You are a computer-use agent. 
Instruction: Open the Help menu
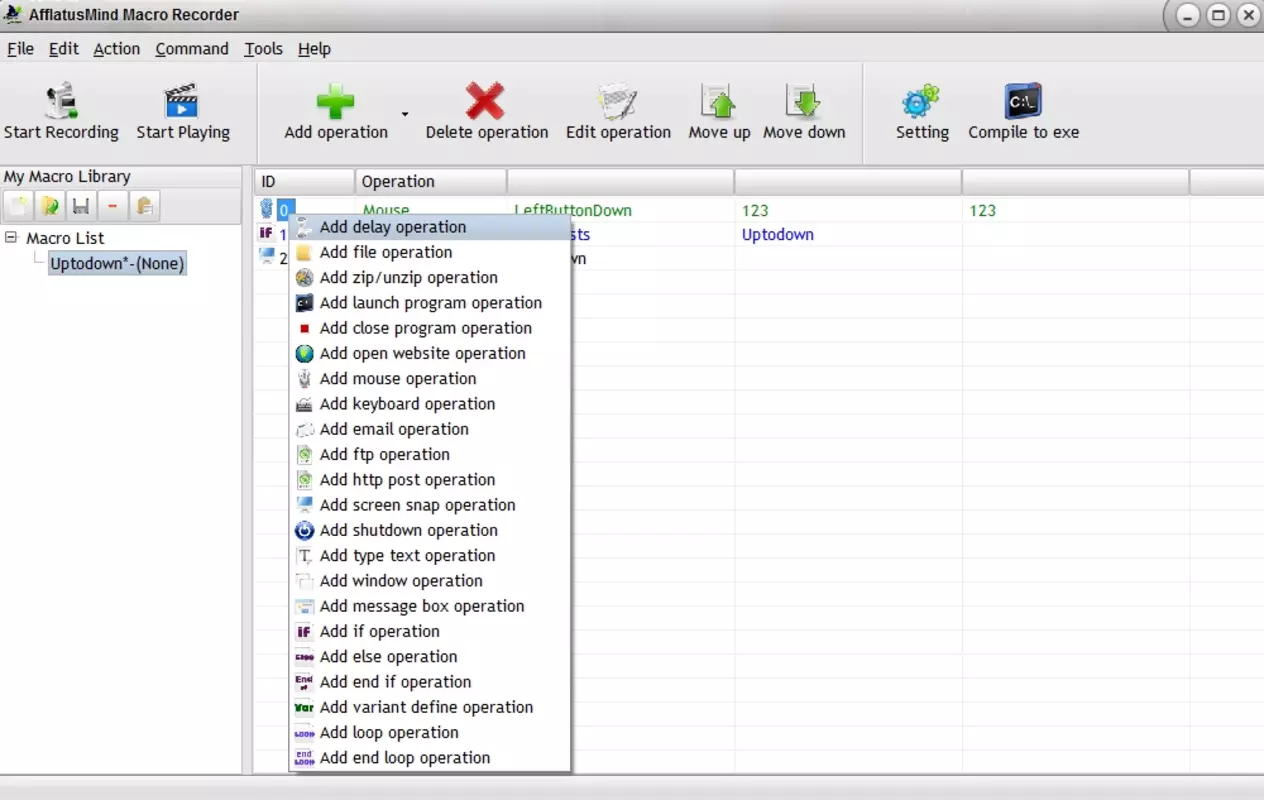(x=314, y=48)
